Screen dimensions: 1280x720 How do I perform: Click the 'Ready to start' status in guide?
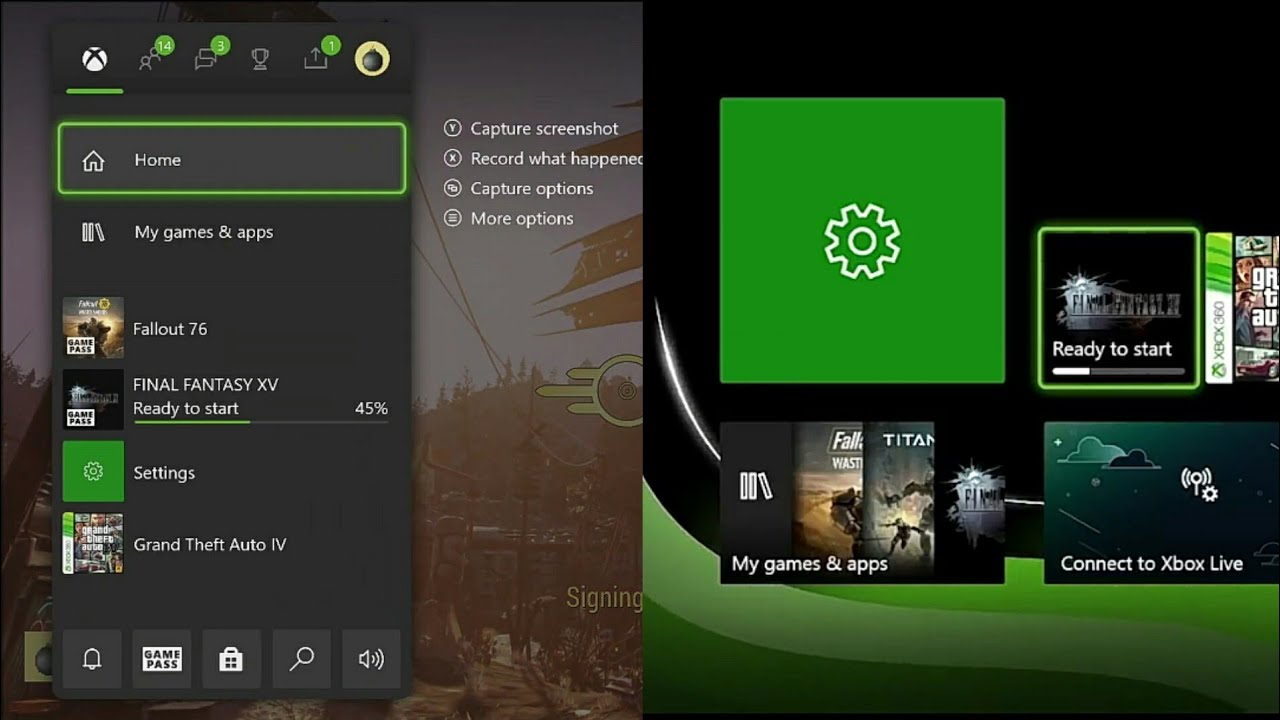pos(186,408)
